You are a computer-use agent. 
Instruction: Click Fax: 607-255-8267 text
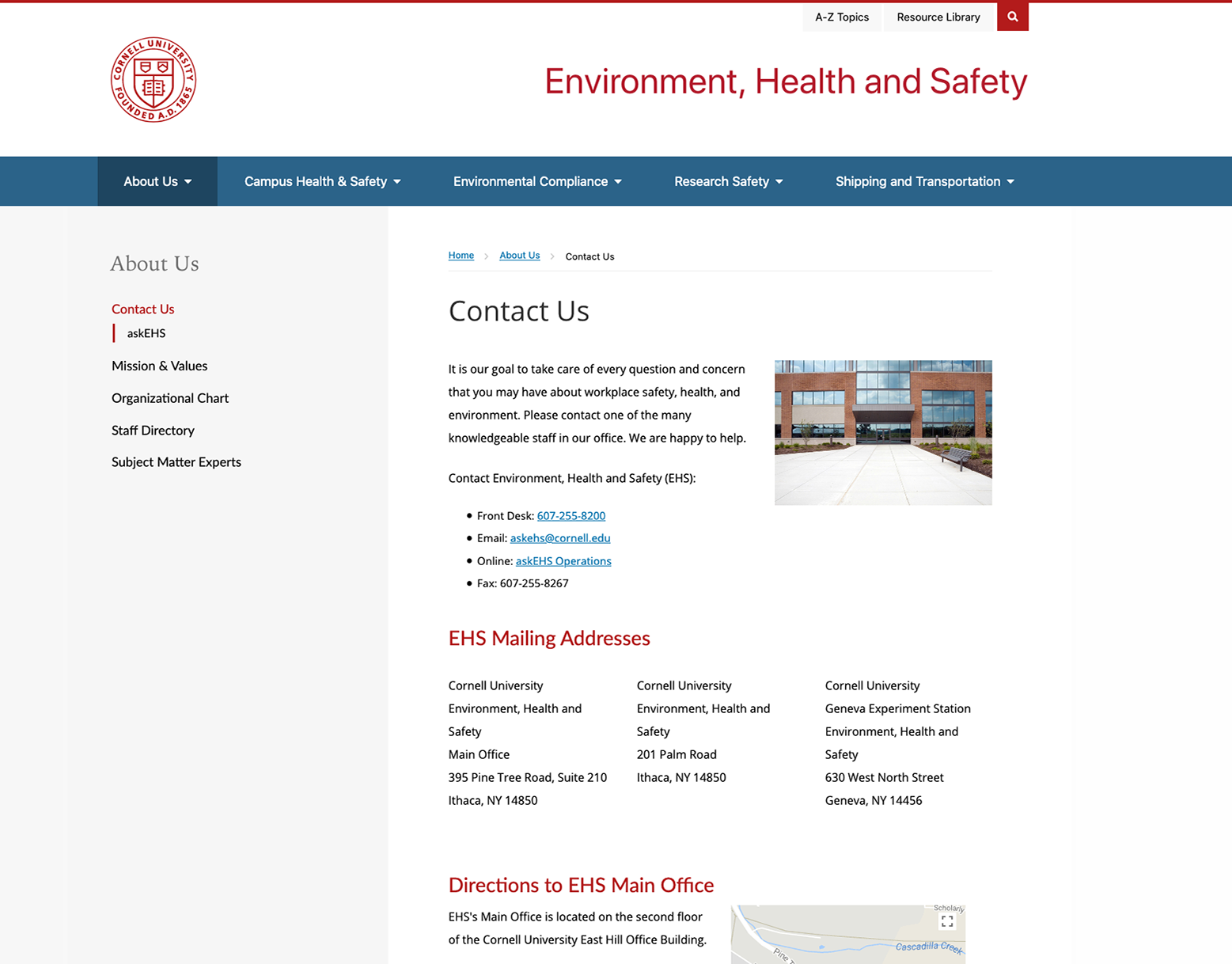point(523,583)
